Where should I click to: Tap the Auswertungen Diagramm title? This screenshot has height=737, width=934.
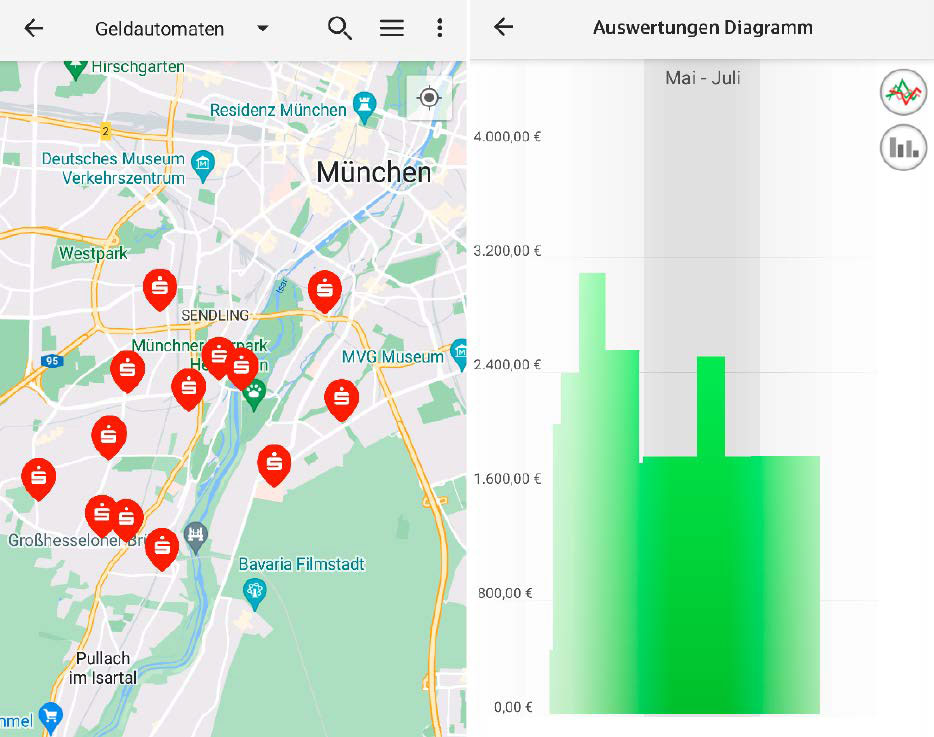click(x=703, y=27)
